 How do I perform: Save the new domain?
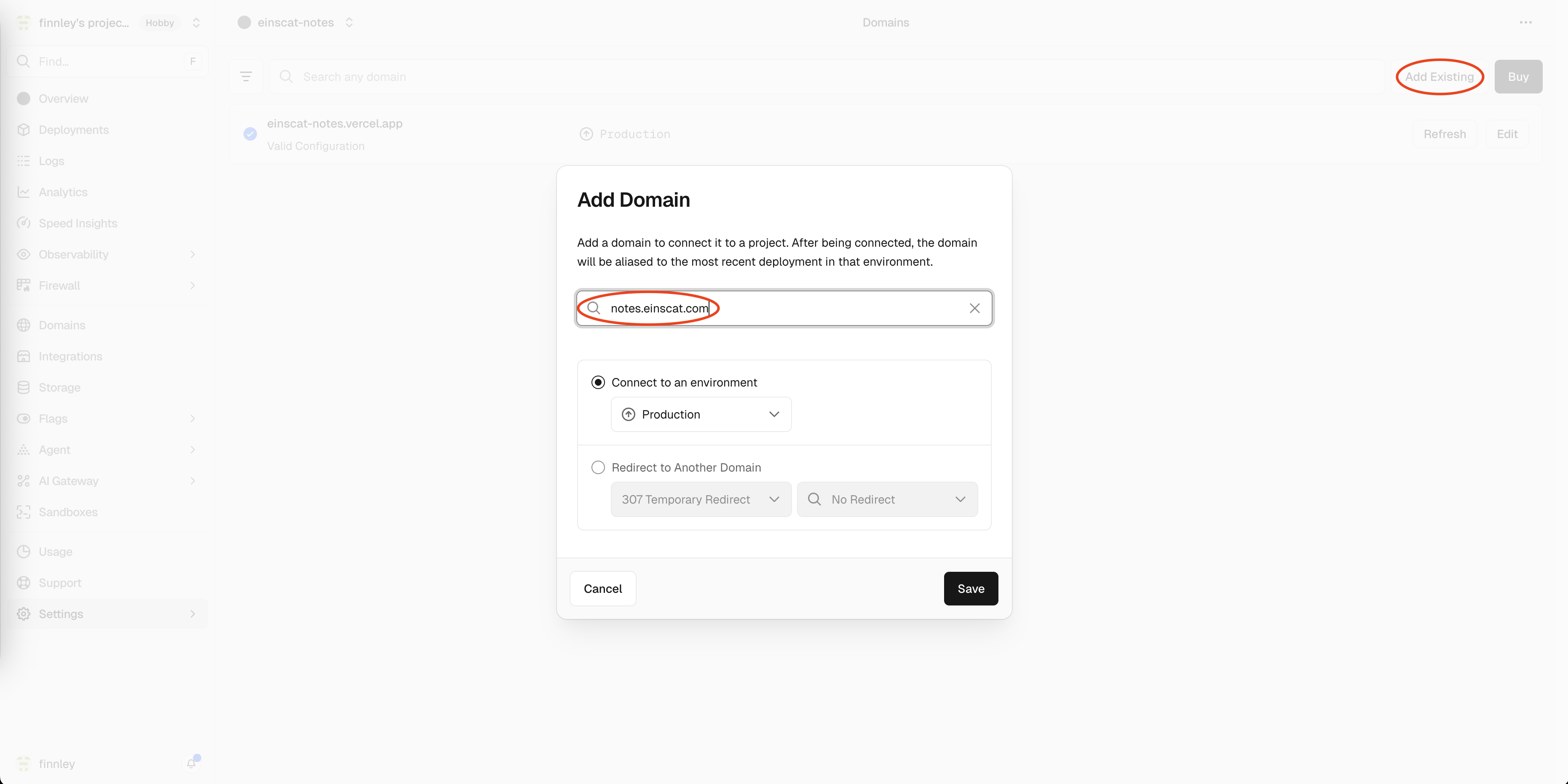click(970, 588)
